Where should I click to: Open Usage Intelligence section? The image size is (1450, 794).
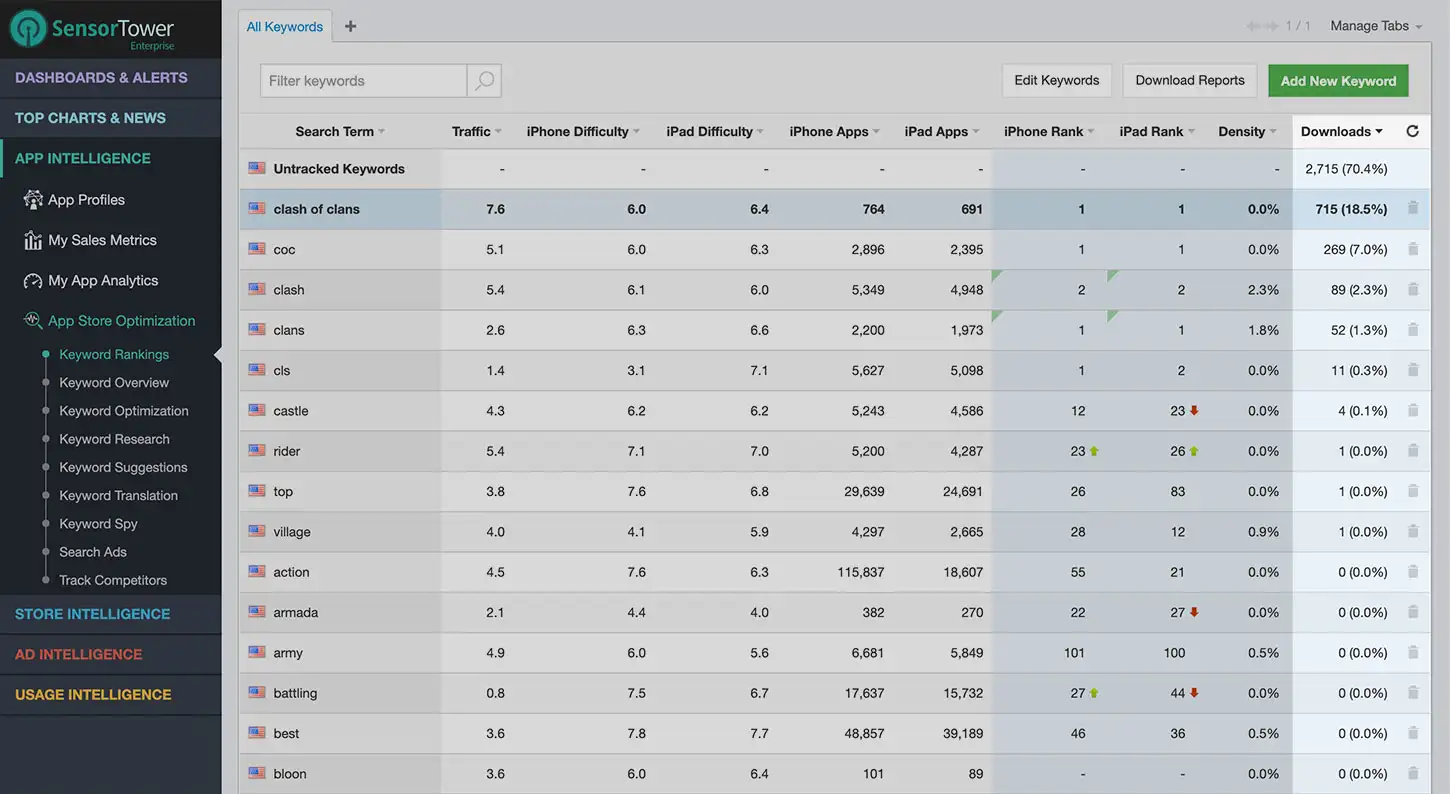pyautogui.click(x=110, y=694)
